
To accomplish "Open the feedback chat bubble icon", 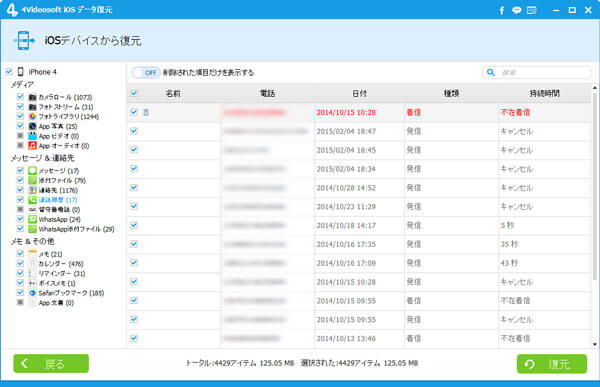I will (x=517, y=10).
